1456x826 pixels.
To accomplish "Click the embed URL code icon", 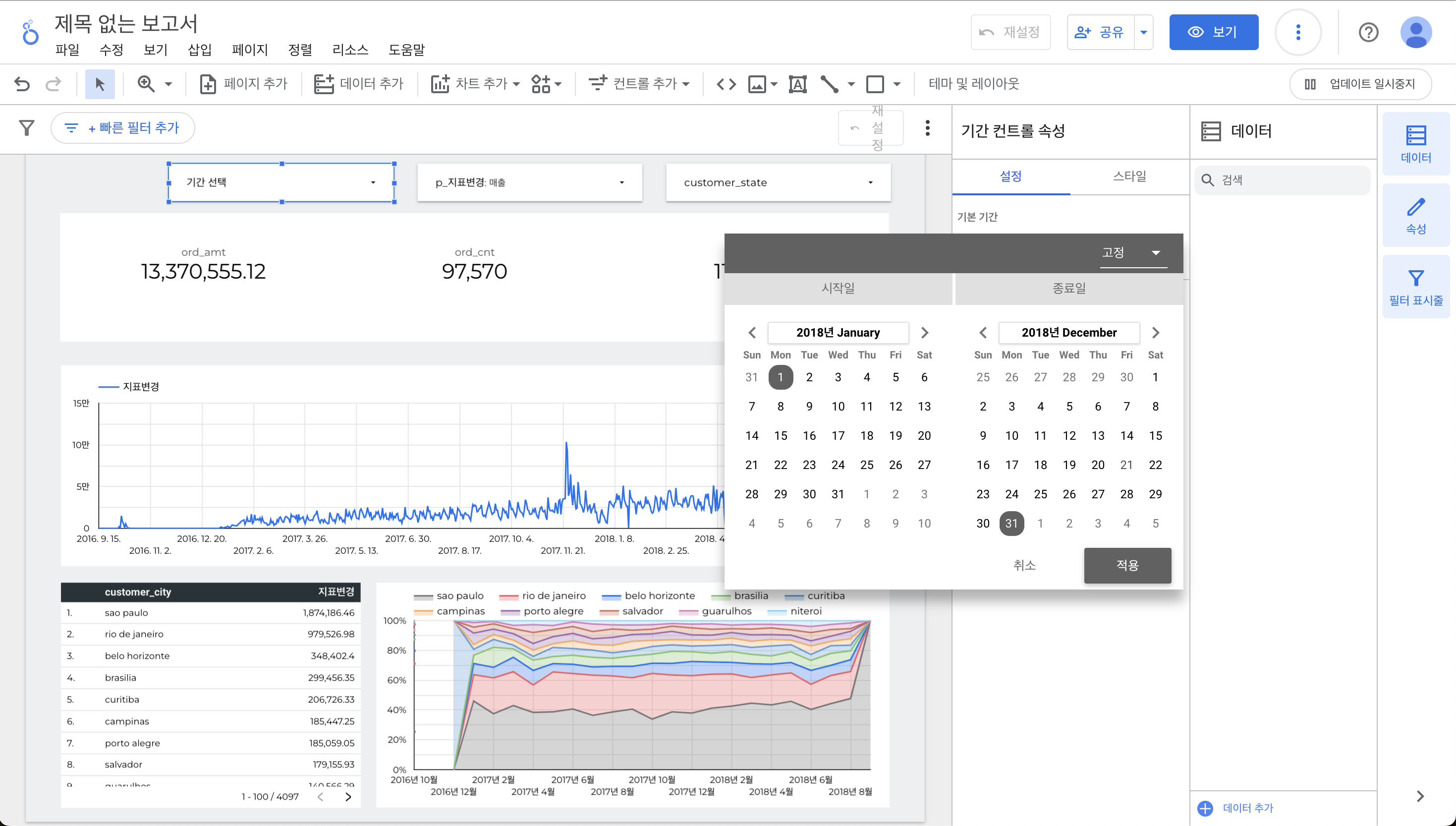I will [x=726, y=84].
